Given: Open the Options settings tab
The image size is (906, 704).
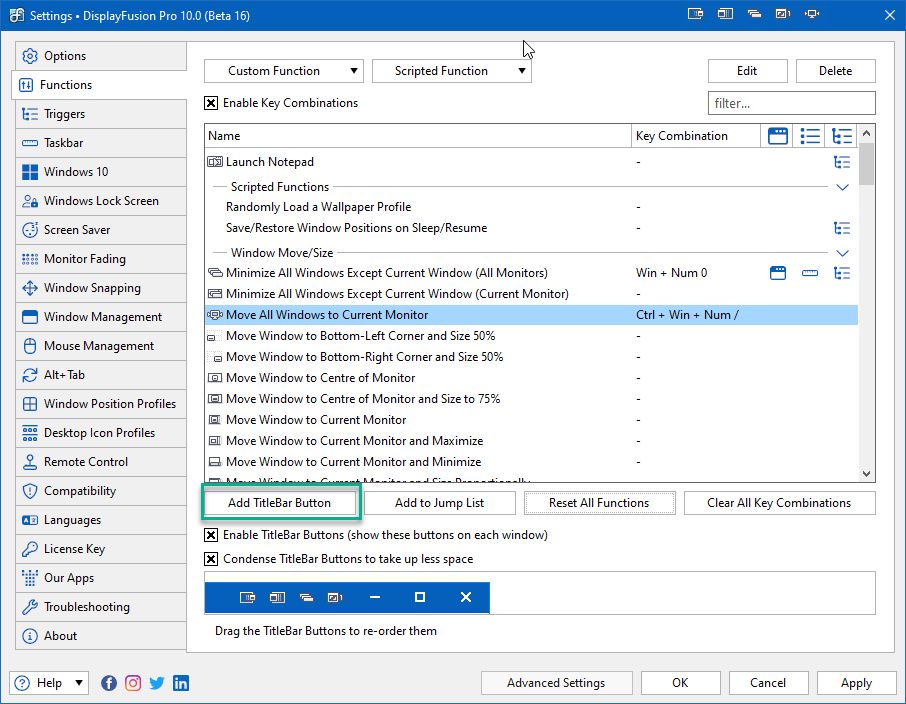Looking at the screenshot, I should (x=101, y=56).
